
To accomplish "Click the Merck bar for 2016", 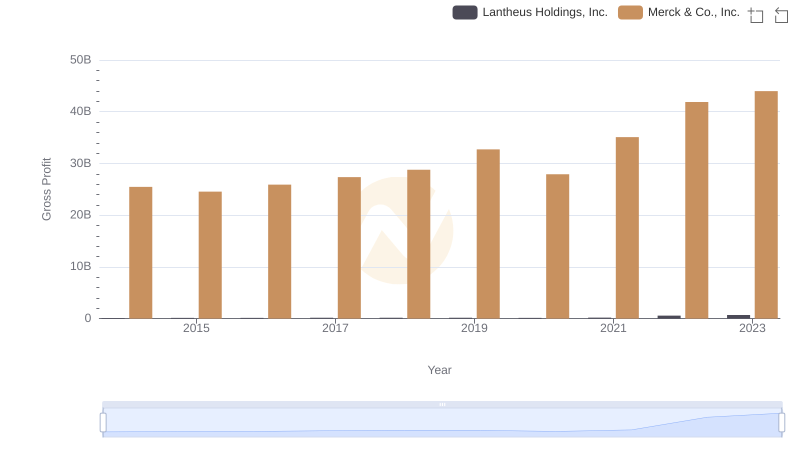I will coord(280,251).
